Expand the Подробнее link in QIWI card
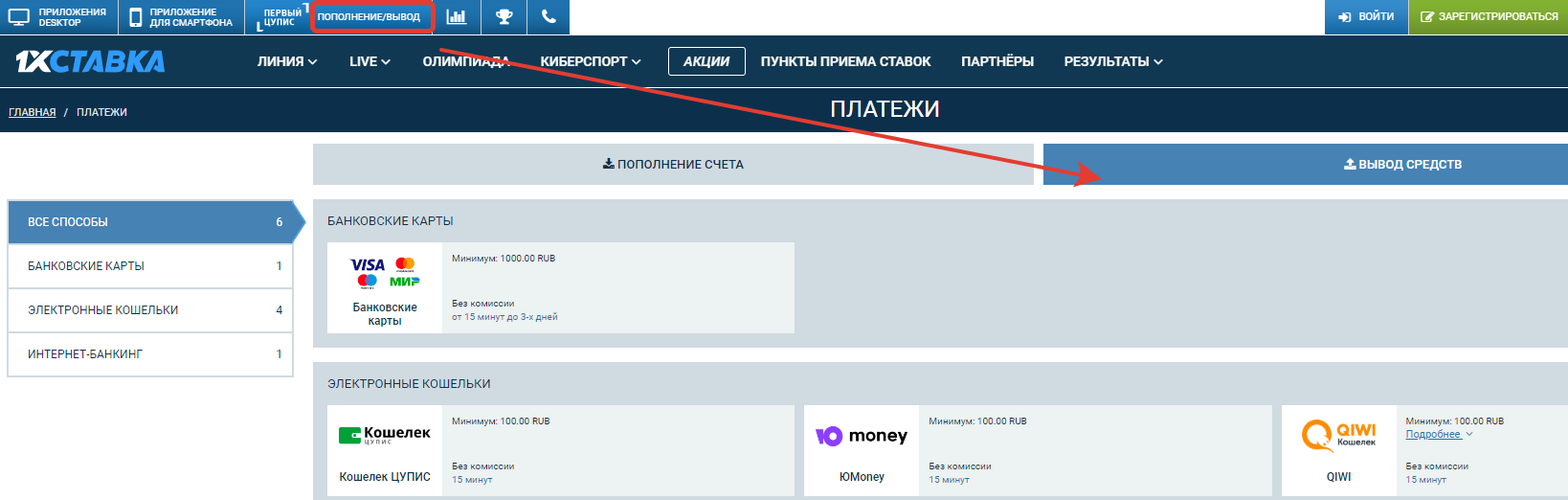The width and height of the screenshot is (1568, 500). tap(1439, 434)
